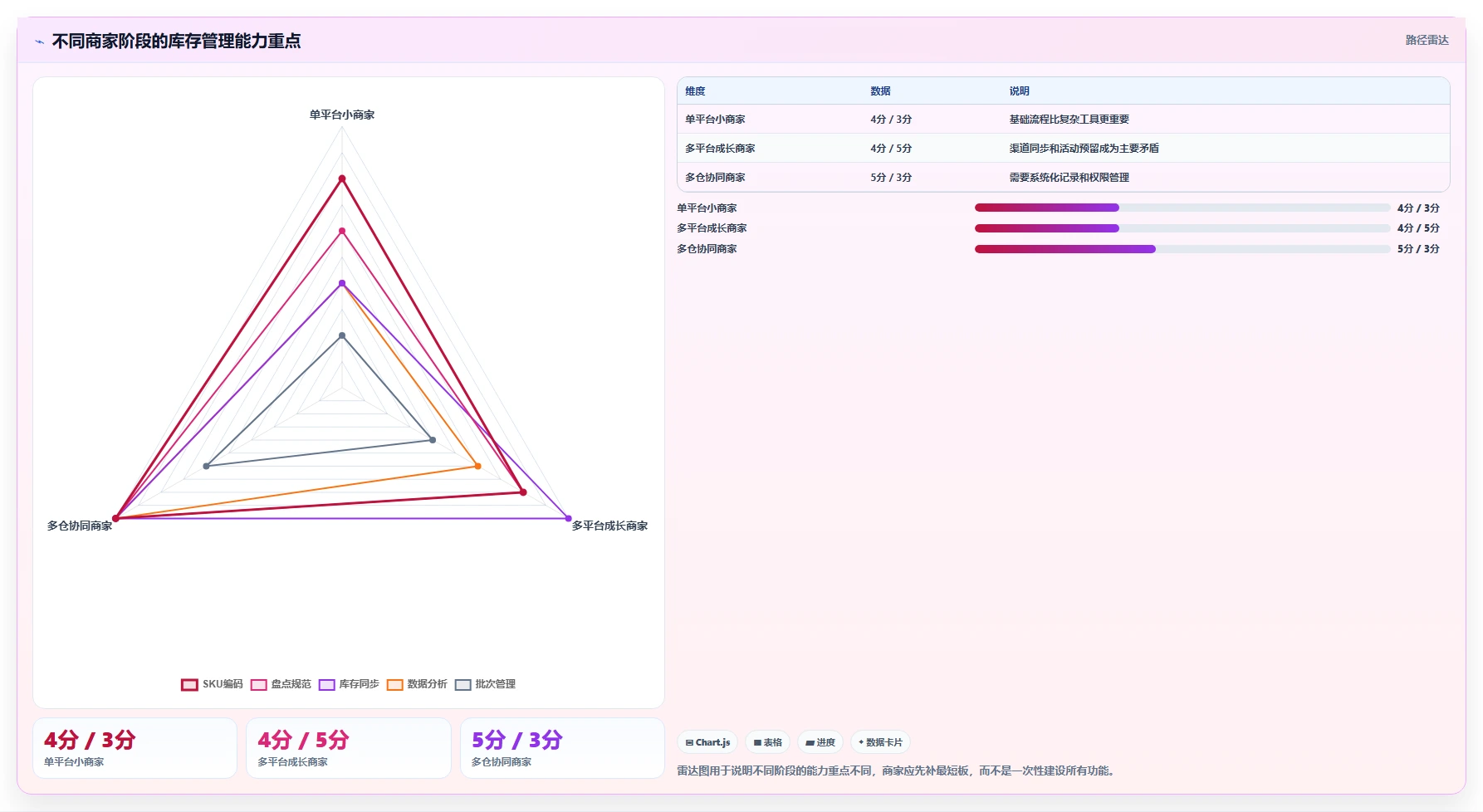Click table cell 多平台成长商家

pos(720,149)
